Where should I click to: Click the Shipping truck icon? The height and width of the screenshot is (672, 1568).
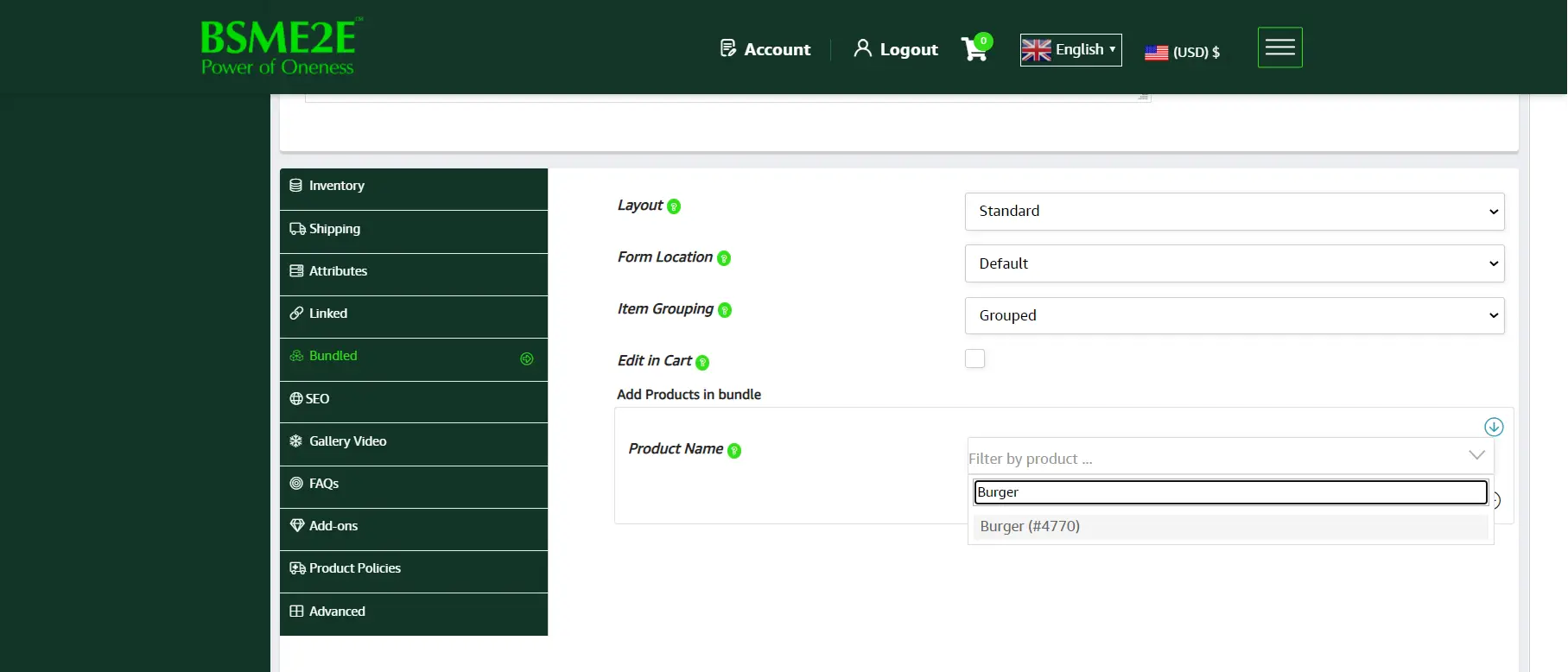(297, 229)
